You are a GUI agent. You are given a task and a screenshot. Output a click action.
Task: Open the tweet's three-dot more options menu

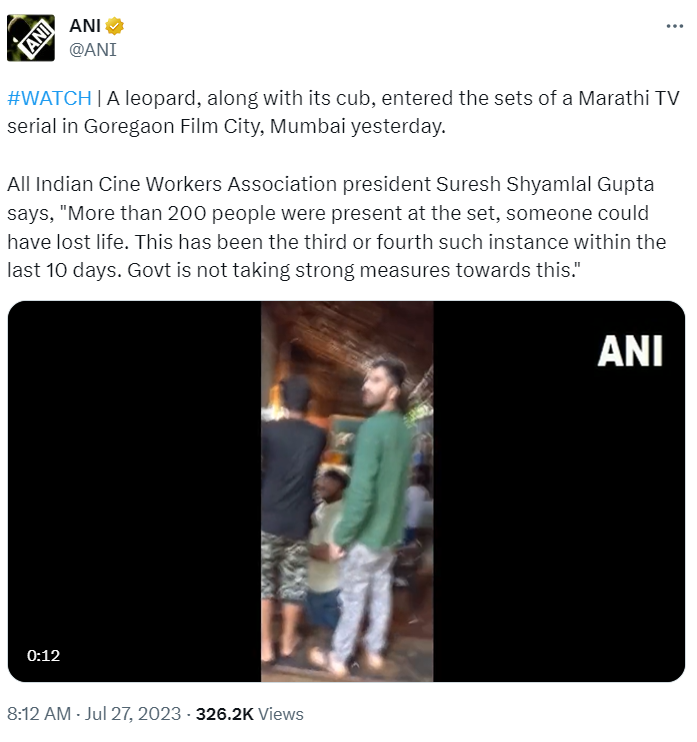point(672,27)
